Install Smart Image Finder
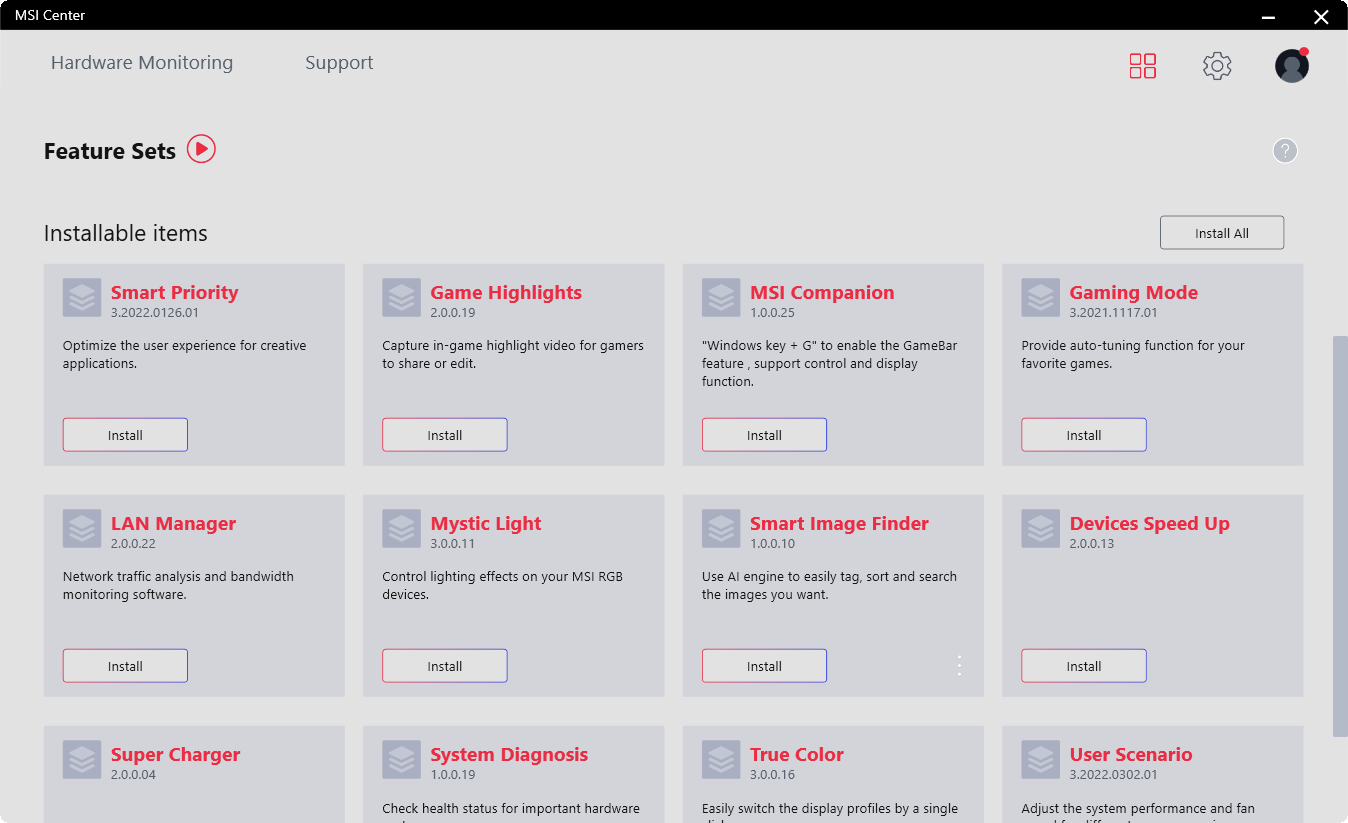The height and width of the screenshot is (823, 1348). (x=764, y=666)
